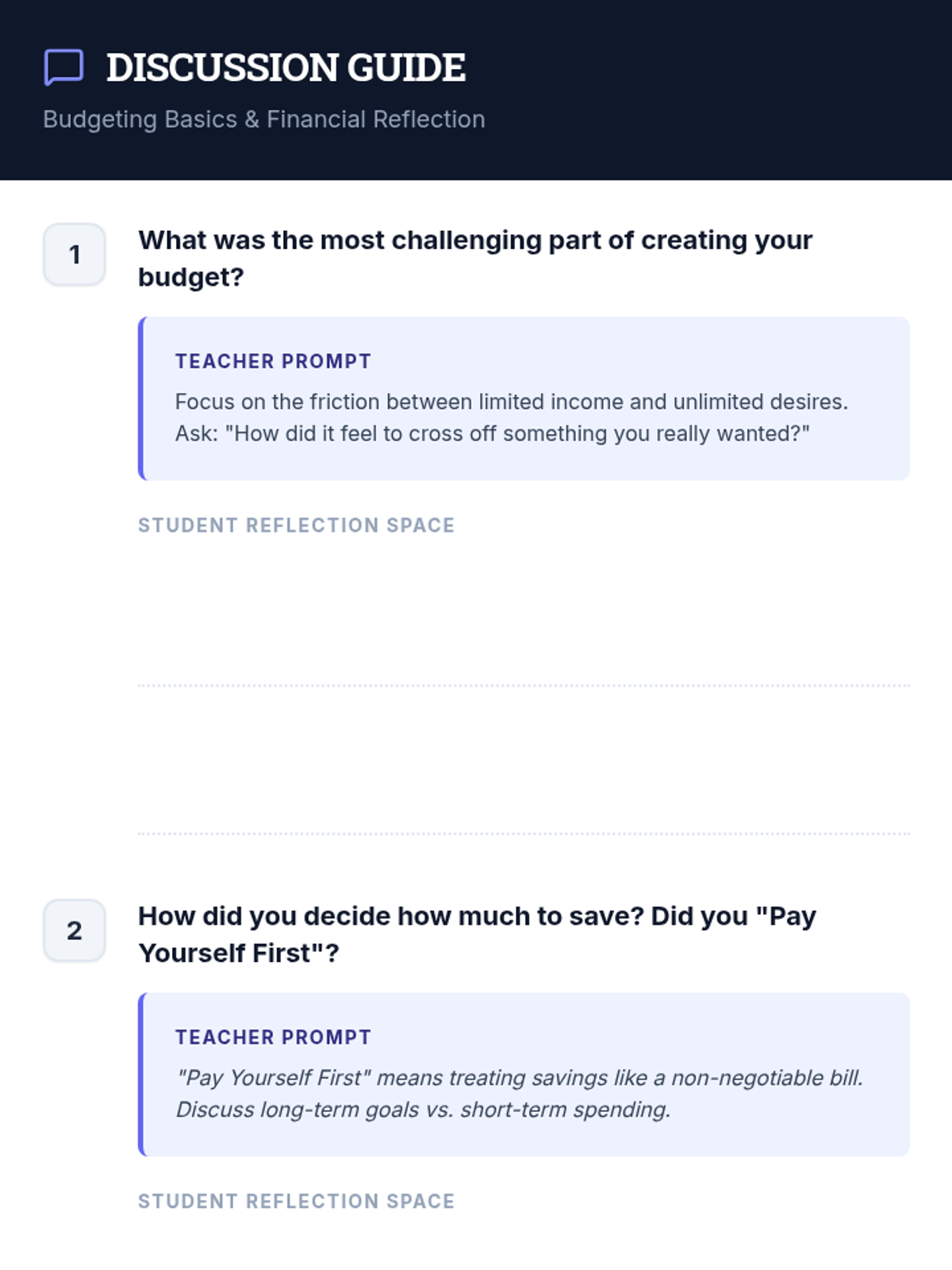The width and height of the screenshot is (952, 1270).
Task: Click the most challenging part question heading
Action: pos(474,241)
